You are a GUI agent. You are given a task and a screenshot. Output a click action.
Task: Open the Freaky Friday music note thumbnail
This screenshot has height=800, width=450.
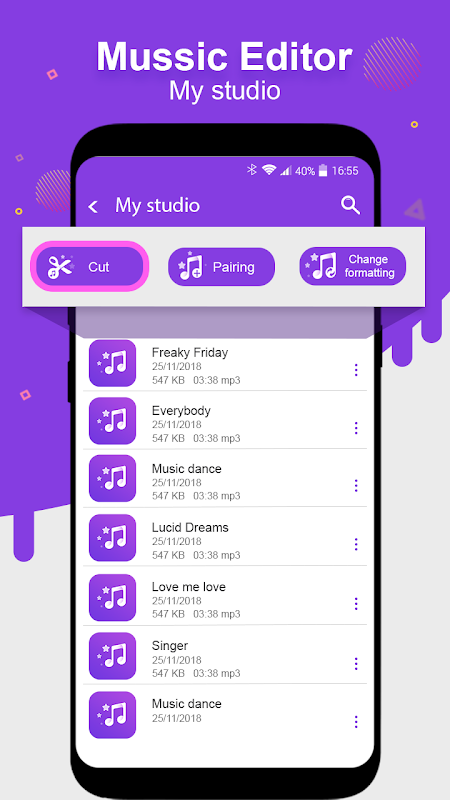tap(112, 363)
